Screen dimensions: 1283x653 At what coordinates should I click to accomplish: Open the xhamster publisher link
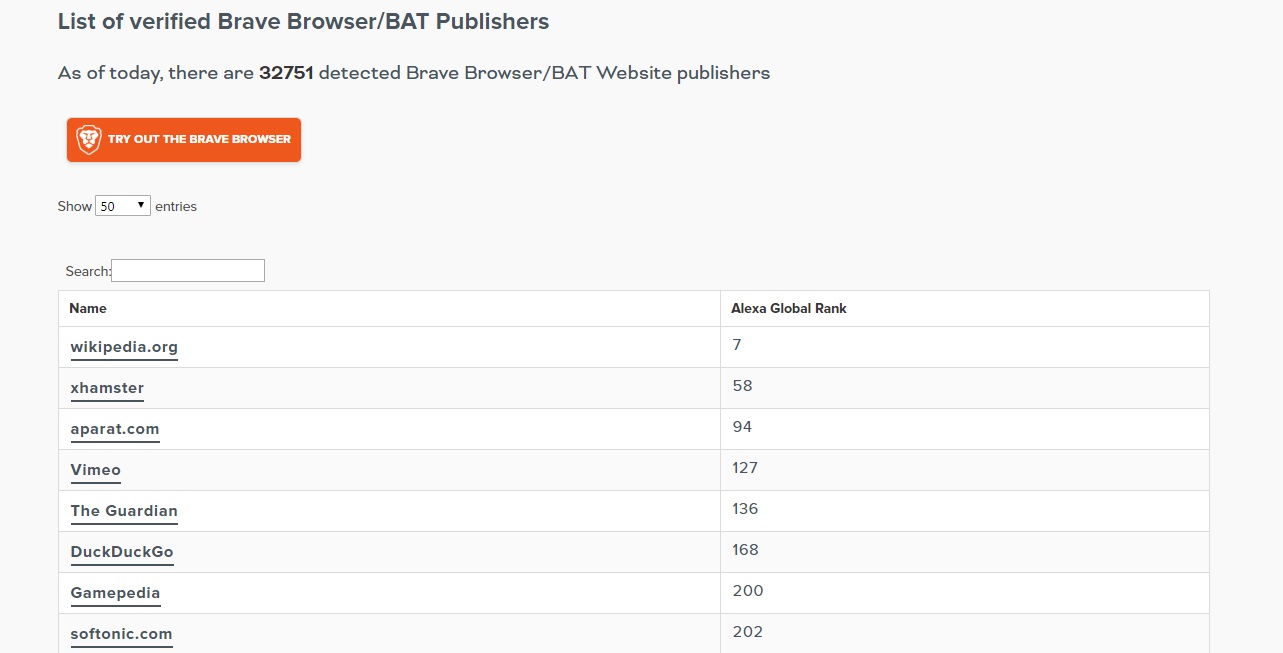click(x=107, y=388)
